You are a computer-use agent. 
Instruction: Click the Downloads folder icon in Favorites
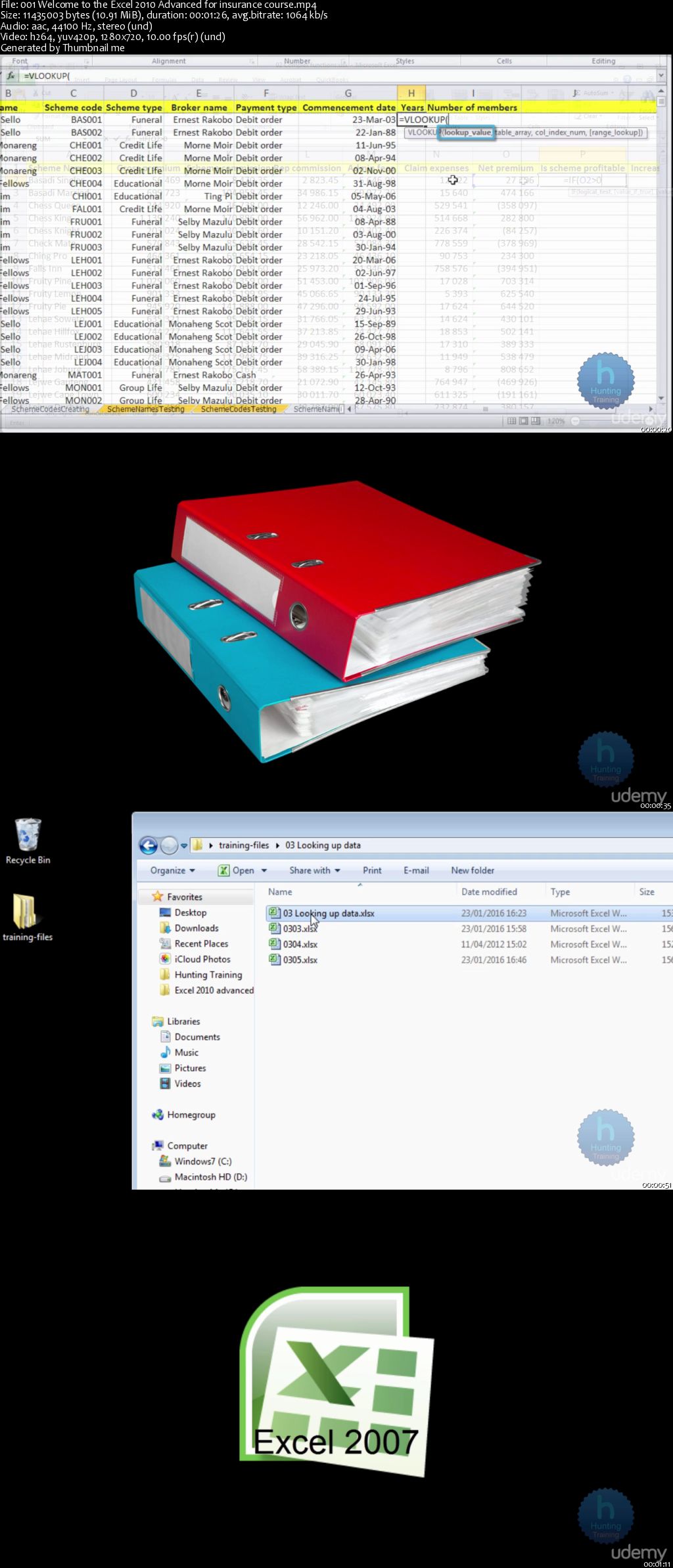pos(166,928)
